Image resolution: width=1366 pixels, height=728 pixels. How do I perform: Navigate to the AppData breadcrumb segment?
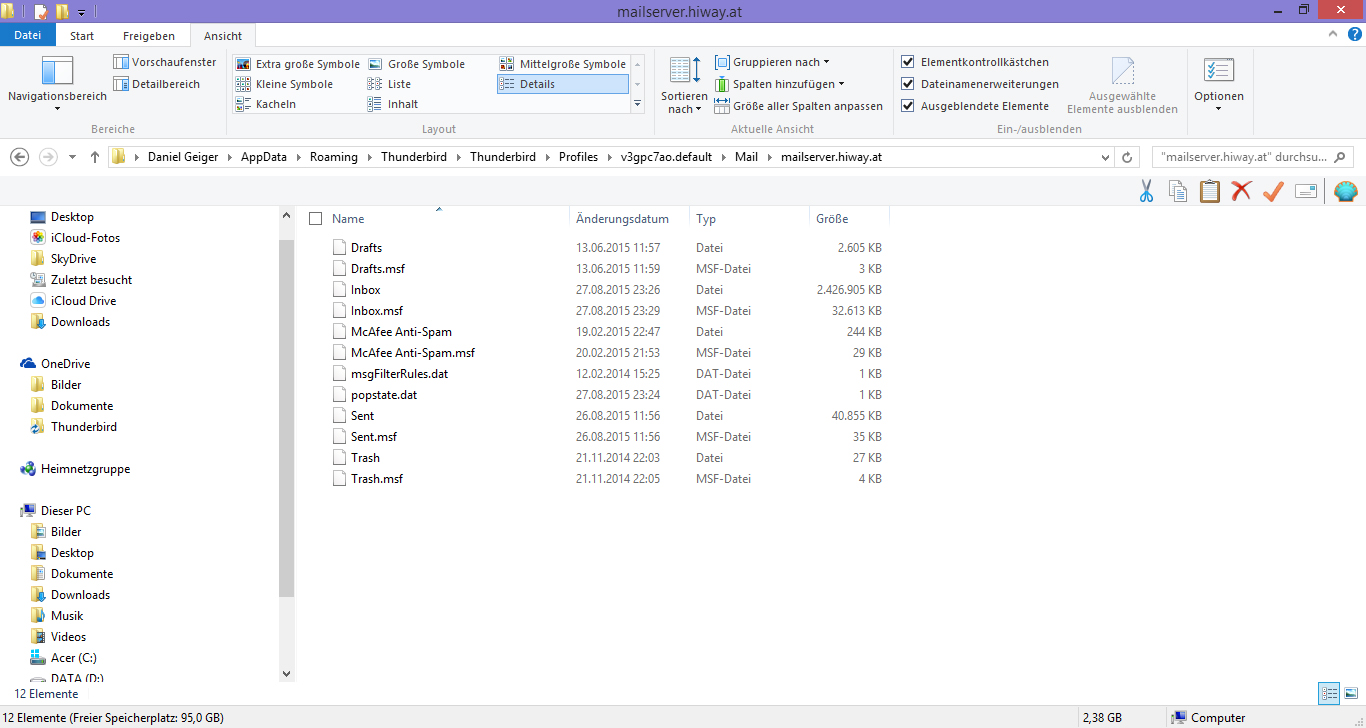(264, 157)
